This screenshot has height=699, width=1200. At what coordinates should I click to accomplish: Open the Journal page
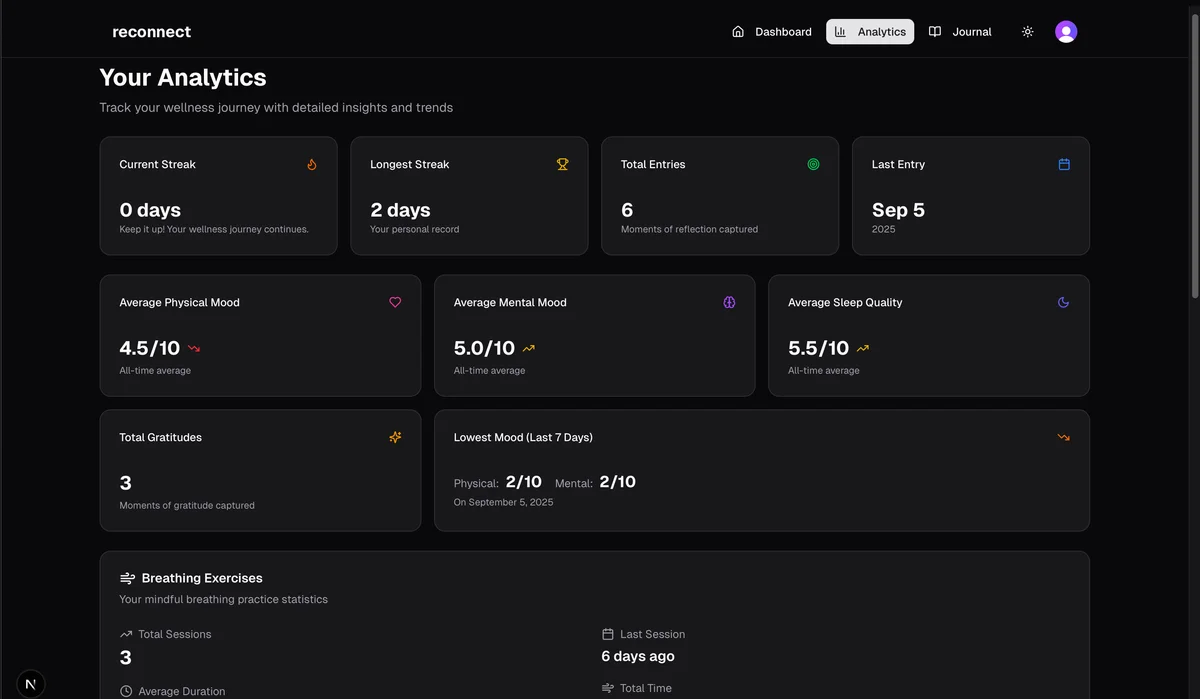960,32
